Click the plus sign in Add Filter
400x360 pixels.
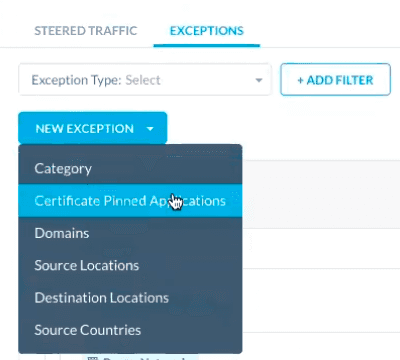pos(300,80)
